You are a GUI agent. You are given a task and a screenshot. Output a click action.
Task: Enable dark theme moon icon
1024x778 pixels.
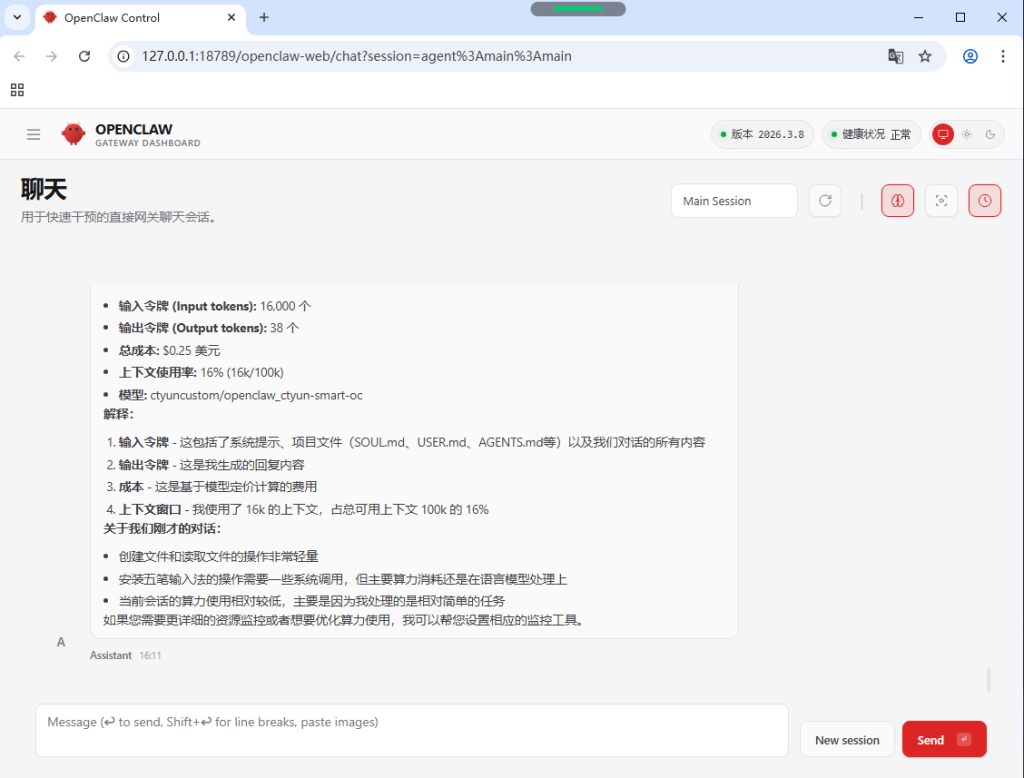point(990,134)
